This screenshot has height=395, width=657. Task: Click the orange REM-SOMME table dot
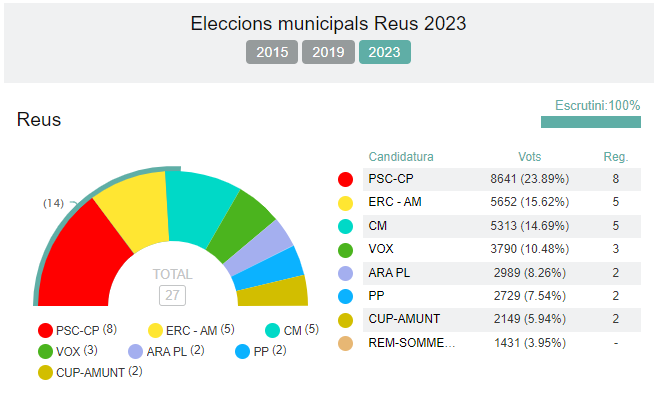pos(346,343)
